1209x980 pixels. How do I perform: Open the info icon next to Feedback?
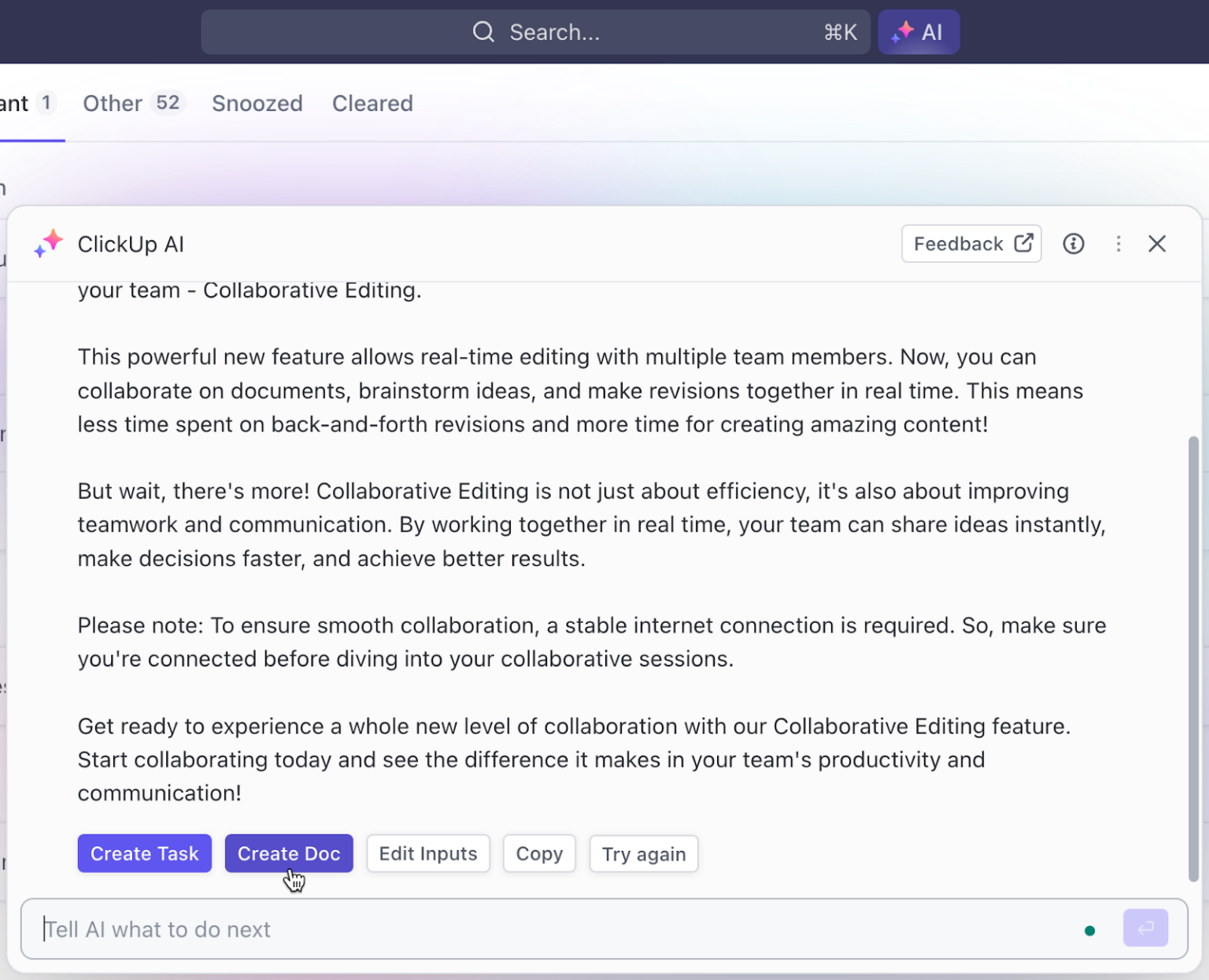point(1074,244)
